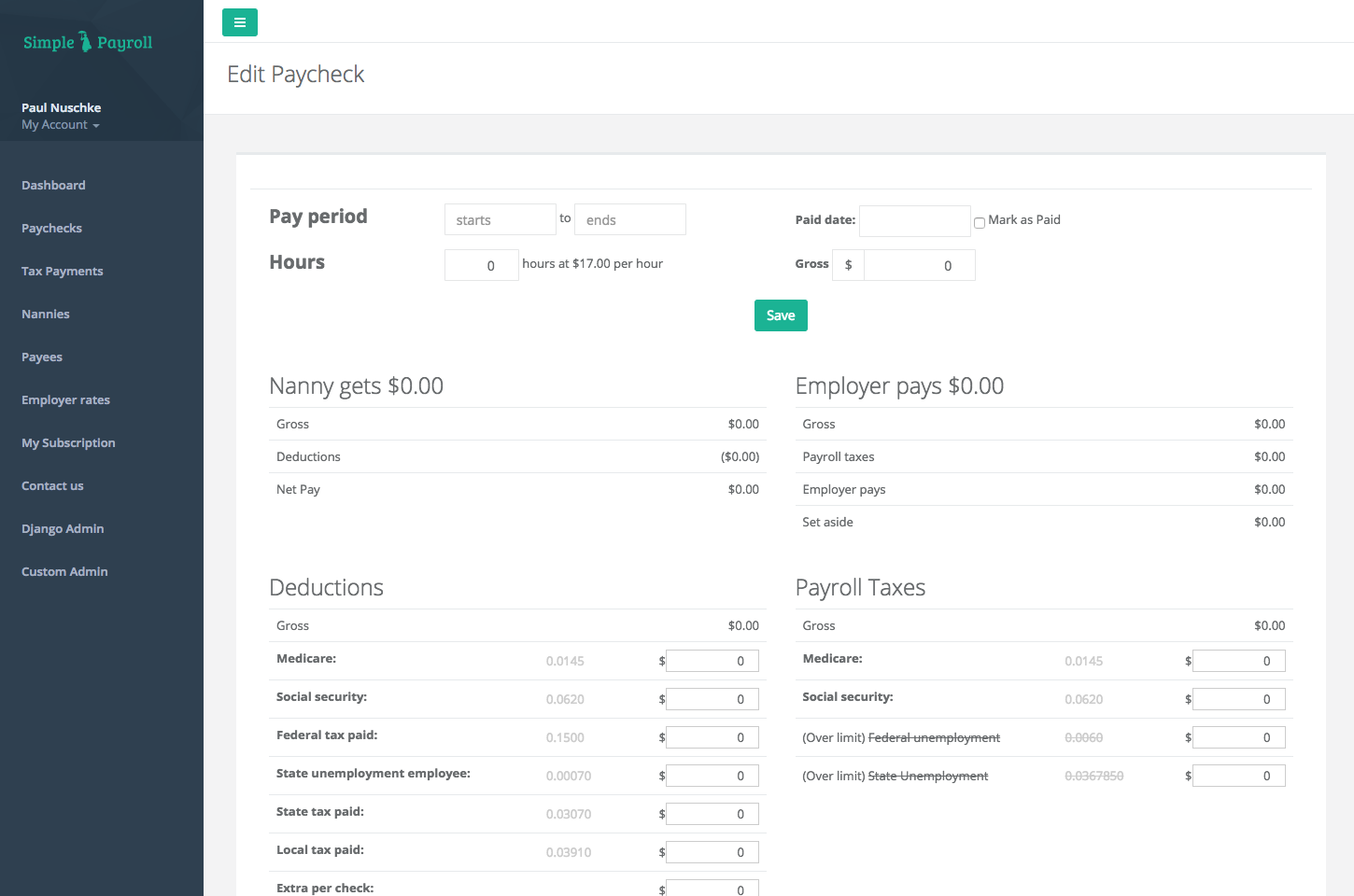Click the pay period starts field
1354x896 pixels.
pyautogui.click(x=500, y=219)
